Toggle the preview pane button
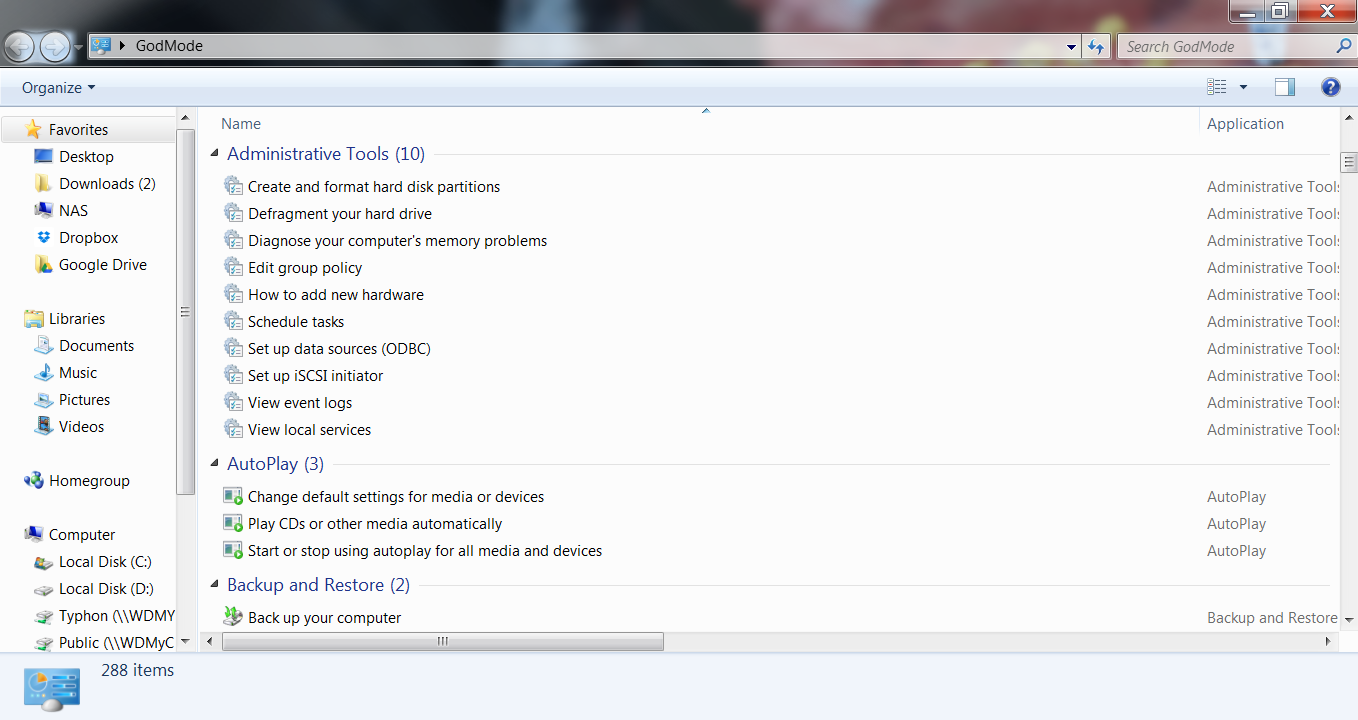Screen dimensions: 1358x720 click(x=1285, y=87)
